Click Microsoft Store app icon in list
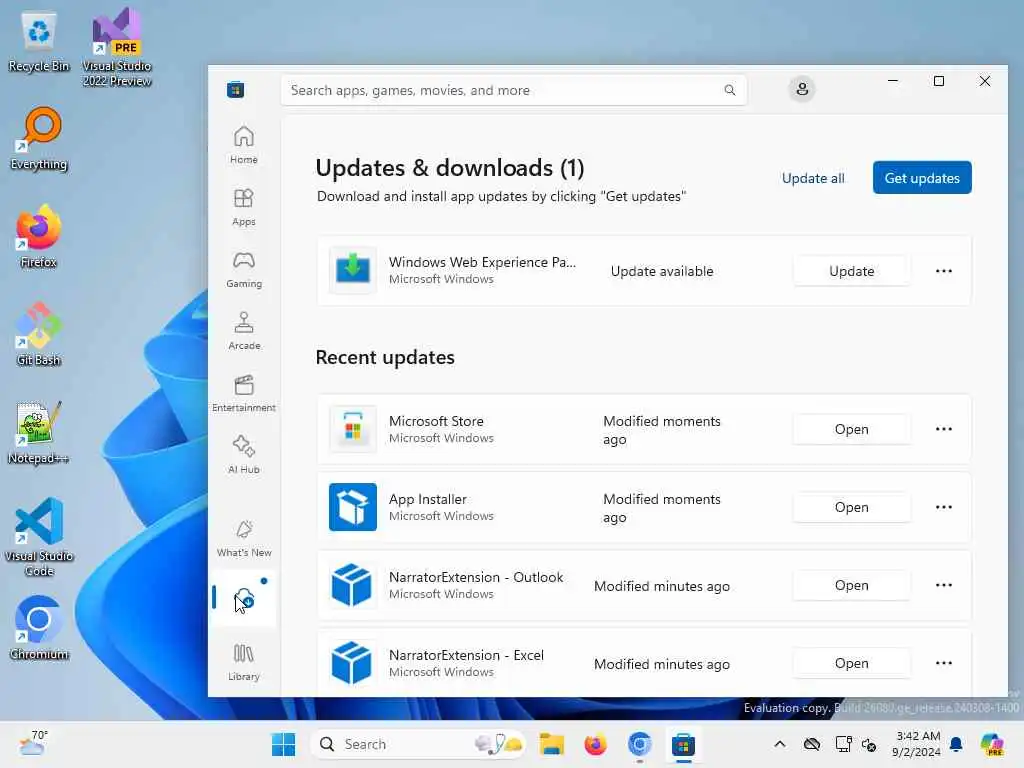Image resolution: width=1024 pixels, height=768 pixels. 353,429
